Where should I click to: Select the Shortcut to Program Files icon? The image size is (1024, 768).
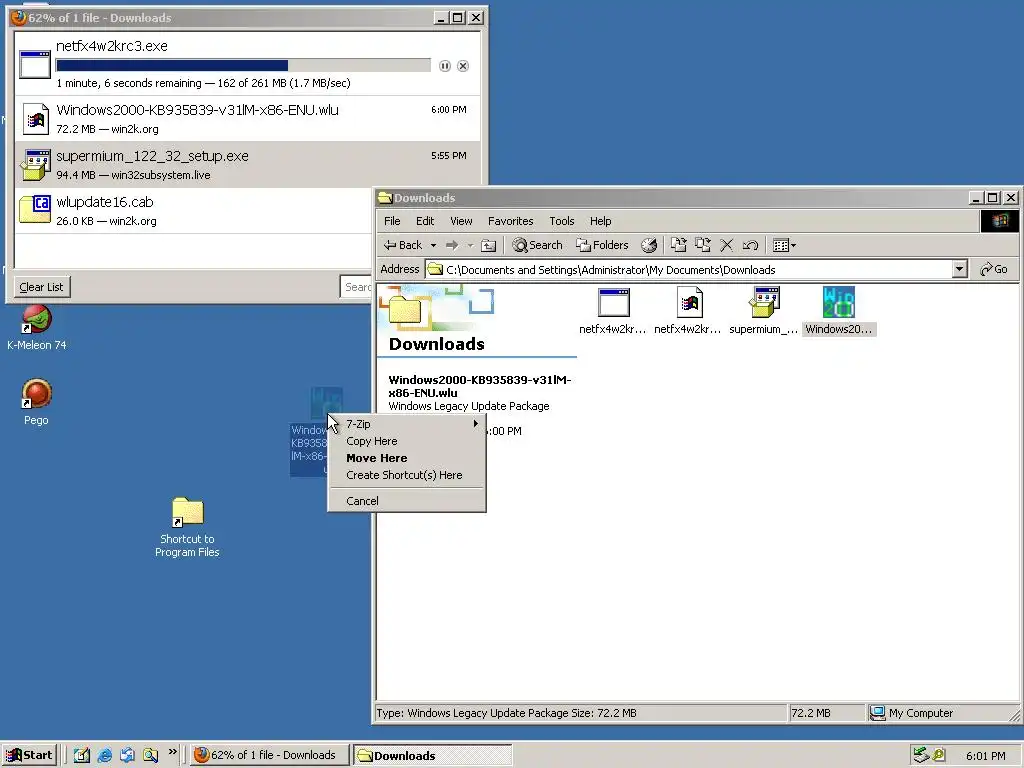tap(187, 528)
